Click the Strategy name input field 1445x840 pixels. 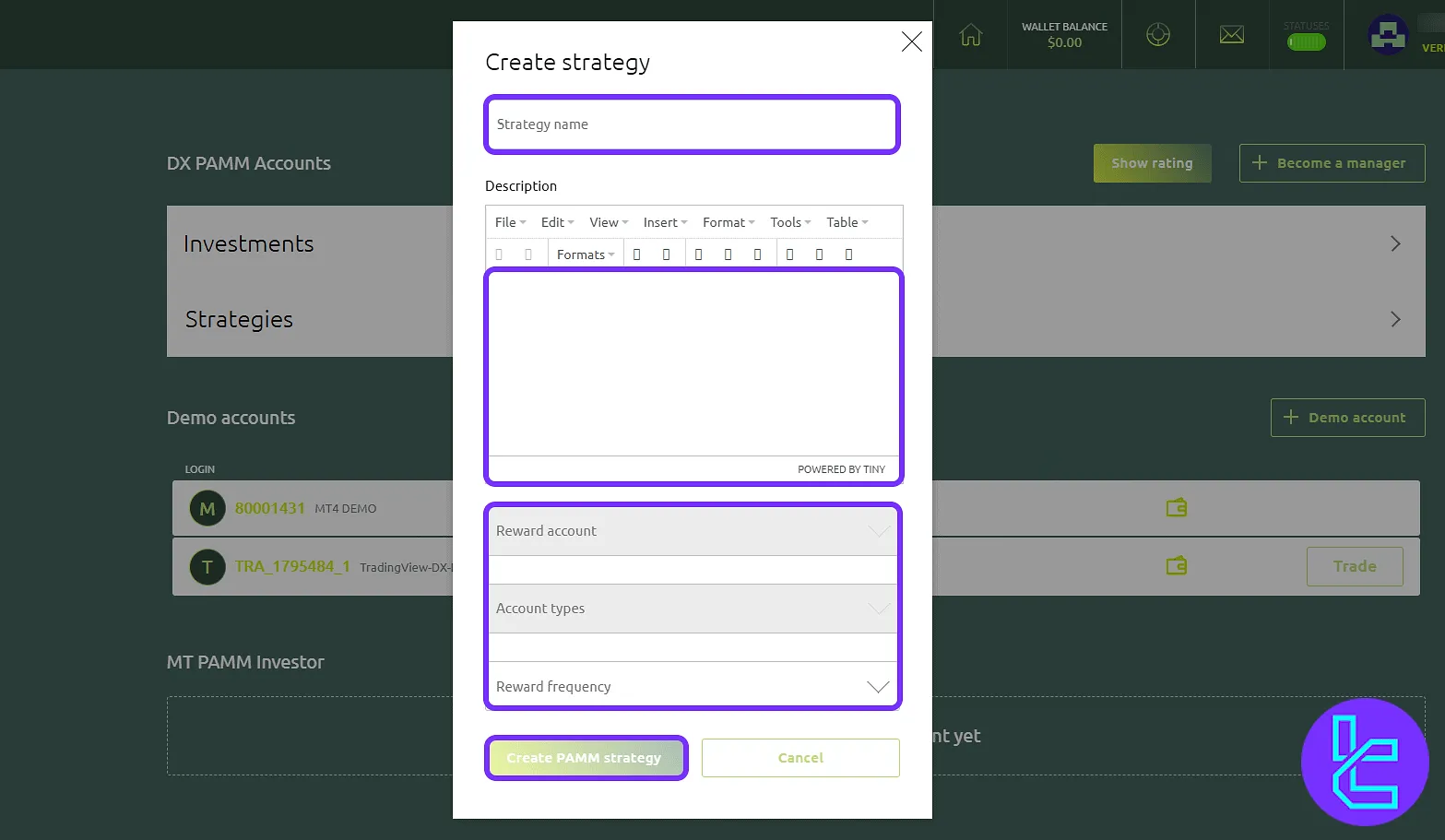(x=692, y=124)
